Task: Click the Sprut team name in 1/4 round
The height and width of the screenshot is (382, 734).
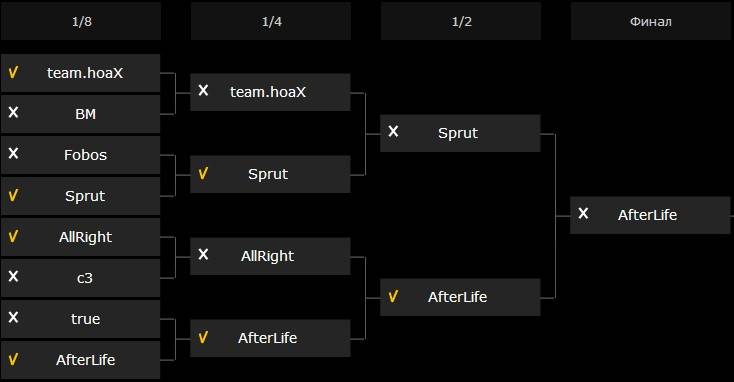Action: tap(268, 174)
